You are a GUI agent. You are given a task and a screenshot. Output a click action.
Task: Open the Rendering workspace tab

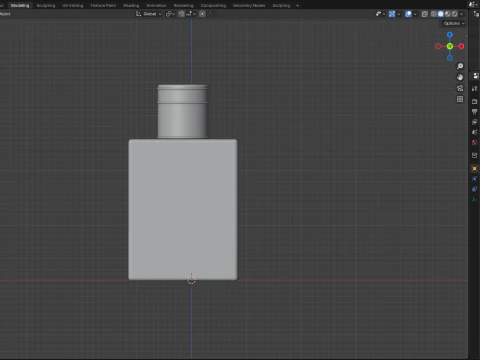[184, 5]
